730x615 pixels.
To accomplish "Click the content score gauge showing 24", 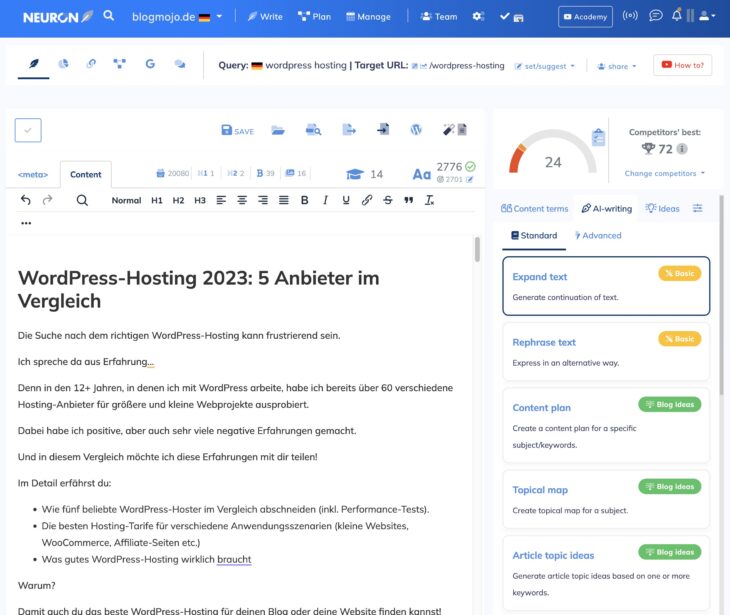I will click(553, 151).
